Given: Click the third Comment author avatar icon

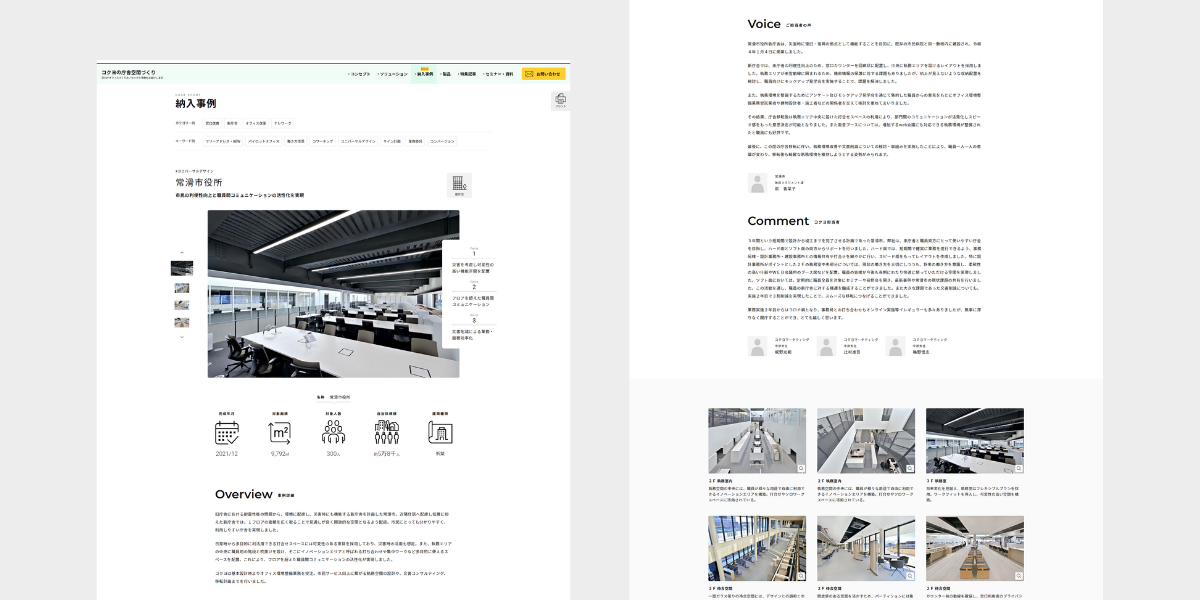Looking at the screenshot, I should [895, 346].
